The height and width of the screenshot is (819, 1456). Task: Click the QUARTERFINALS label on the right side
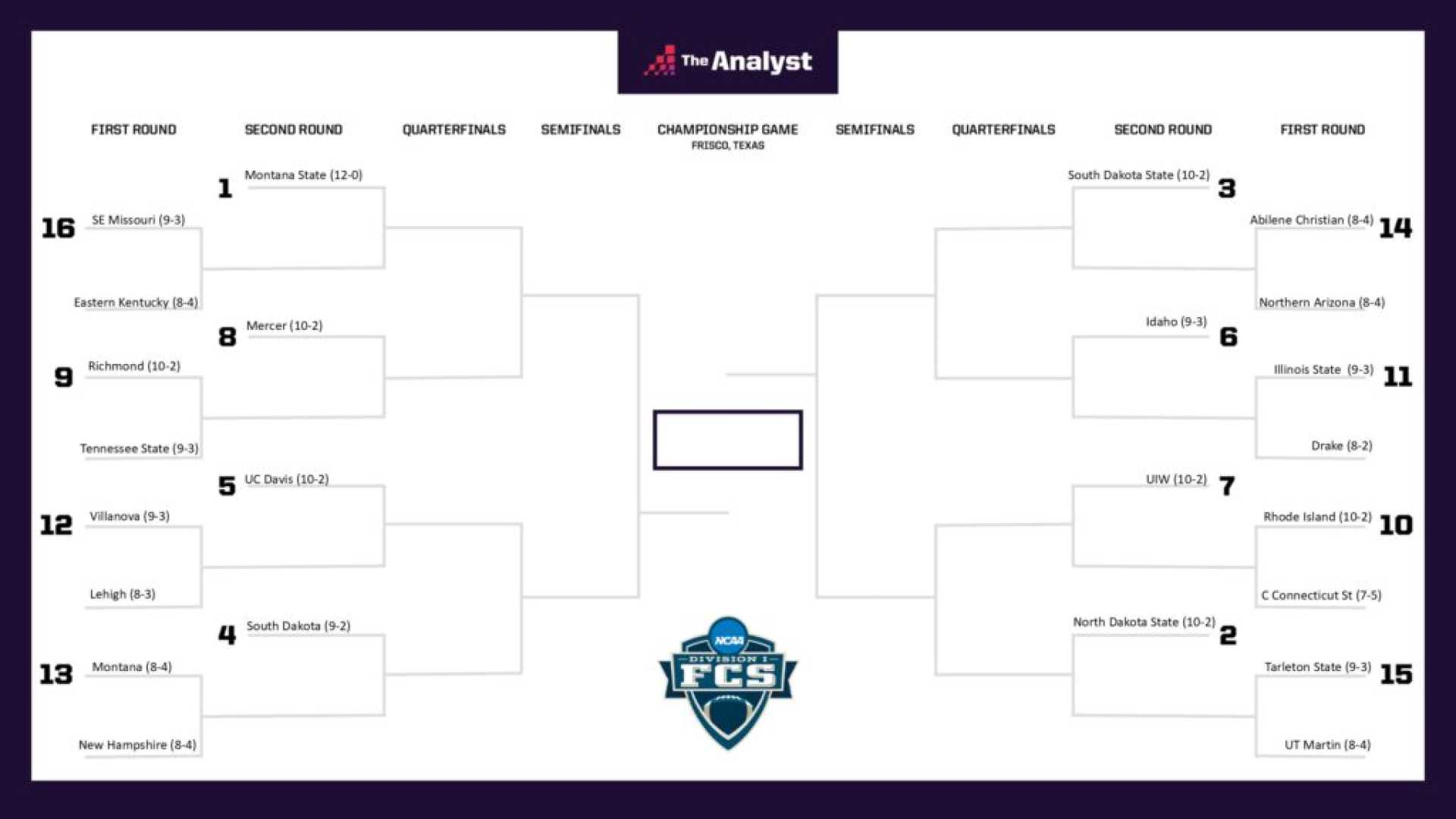pos(1005,129)
